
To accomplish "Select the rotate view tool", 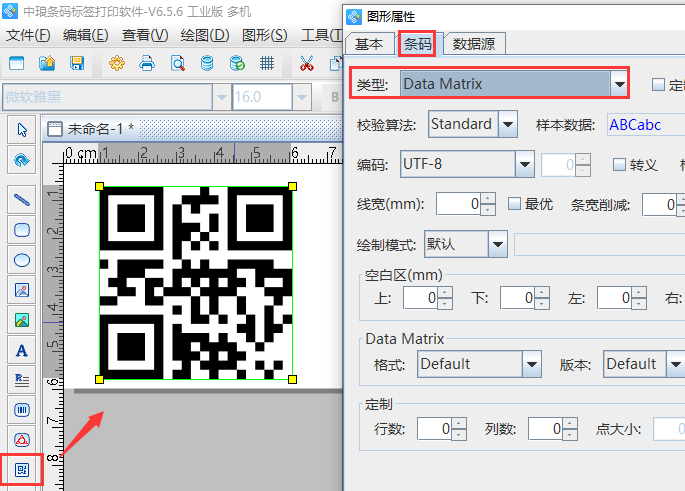I will click(x=22, y=160).
